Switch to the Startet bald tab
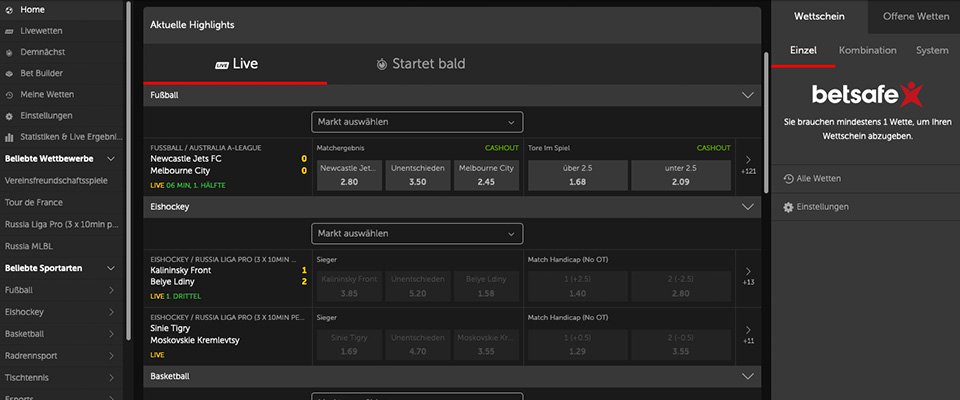 [421, 64]
